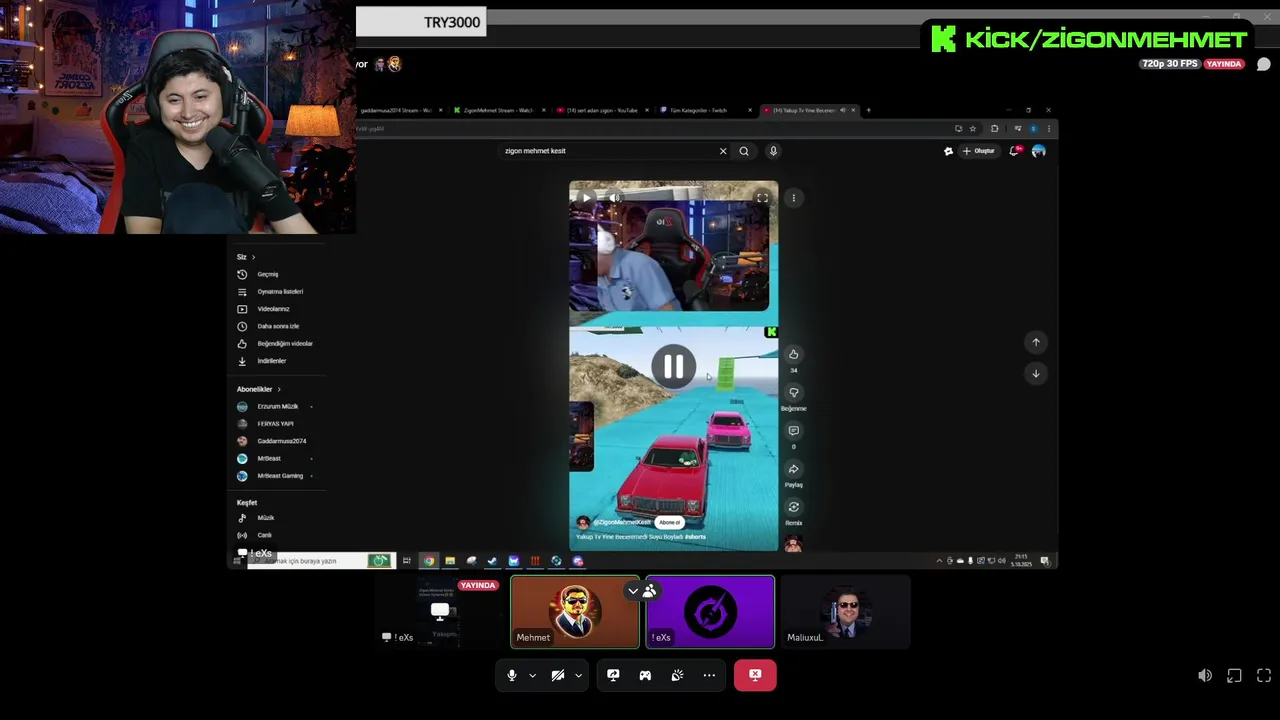The height and width of the screenshot is (720, 1280).
Task: Open File Explorer from the taskbar
Action: point(450,561)
